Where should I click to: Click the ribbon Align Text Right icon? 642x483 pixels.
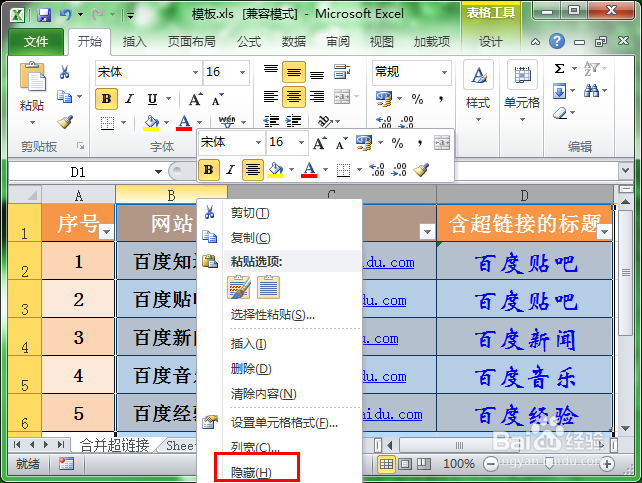pos(316,97)
